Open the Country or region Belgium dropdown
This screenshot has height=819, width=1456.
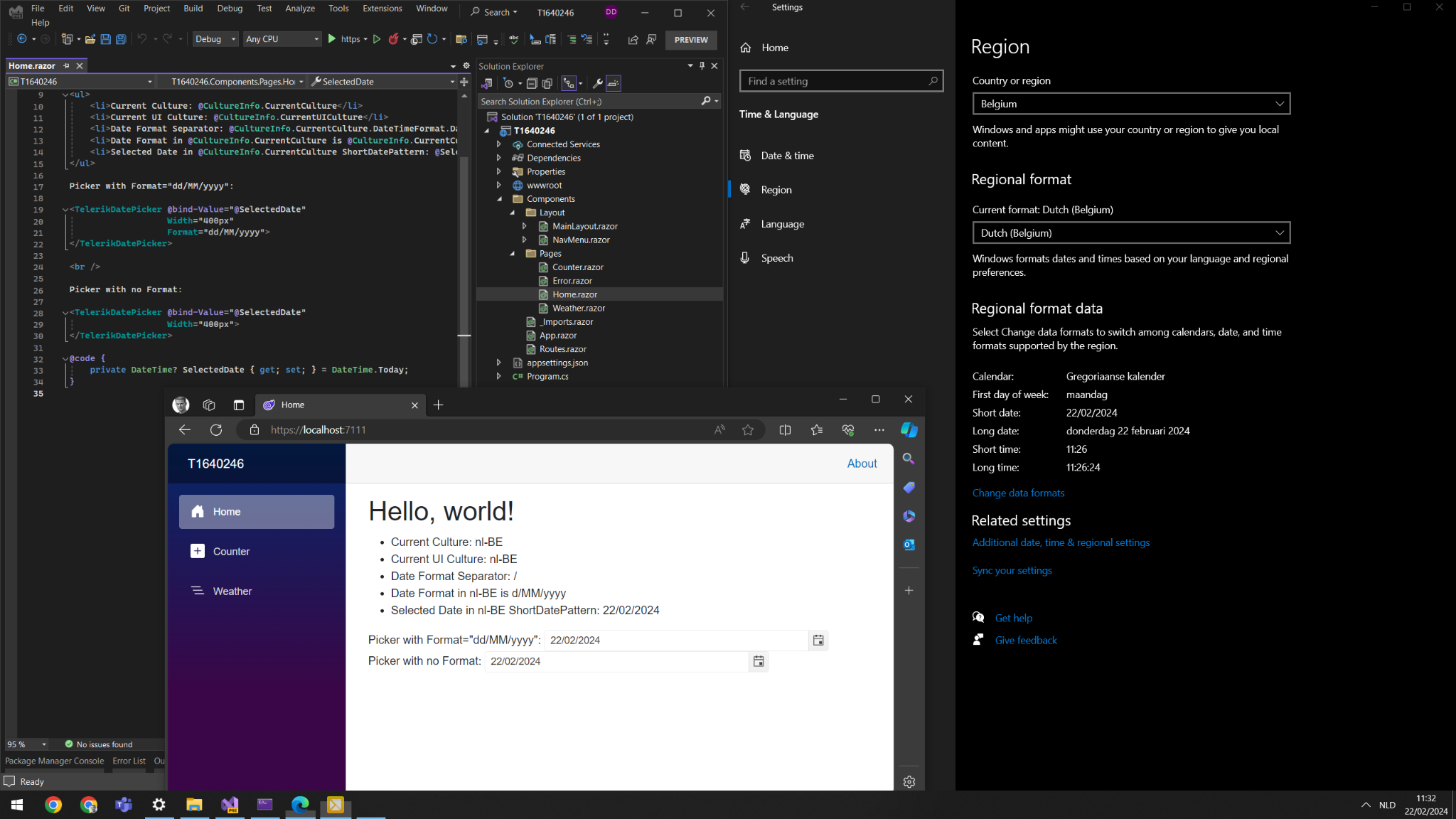(x=1130, y=104)
